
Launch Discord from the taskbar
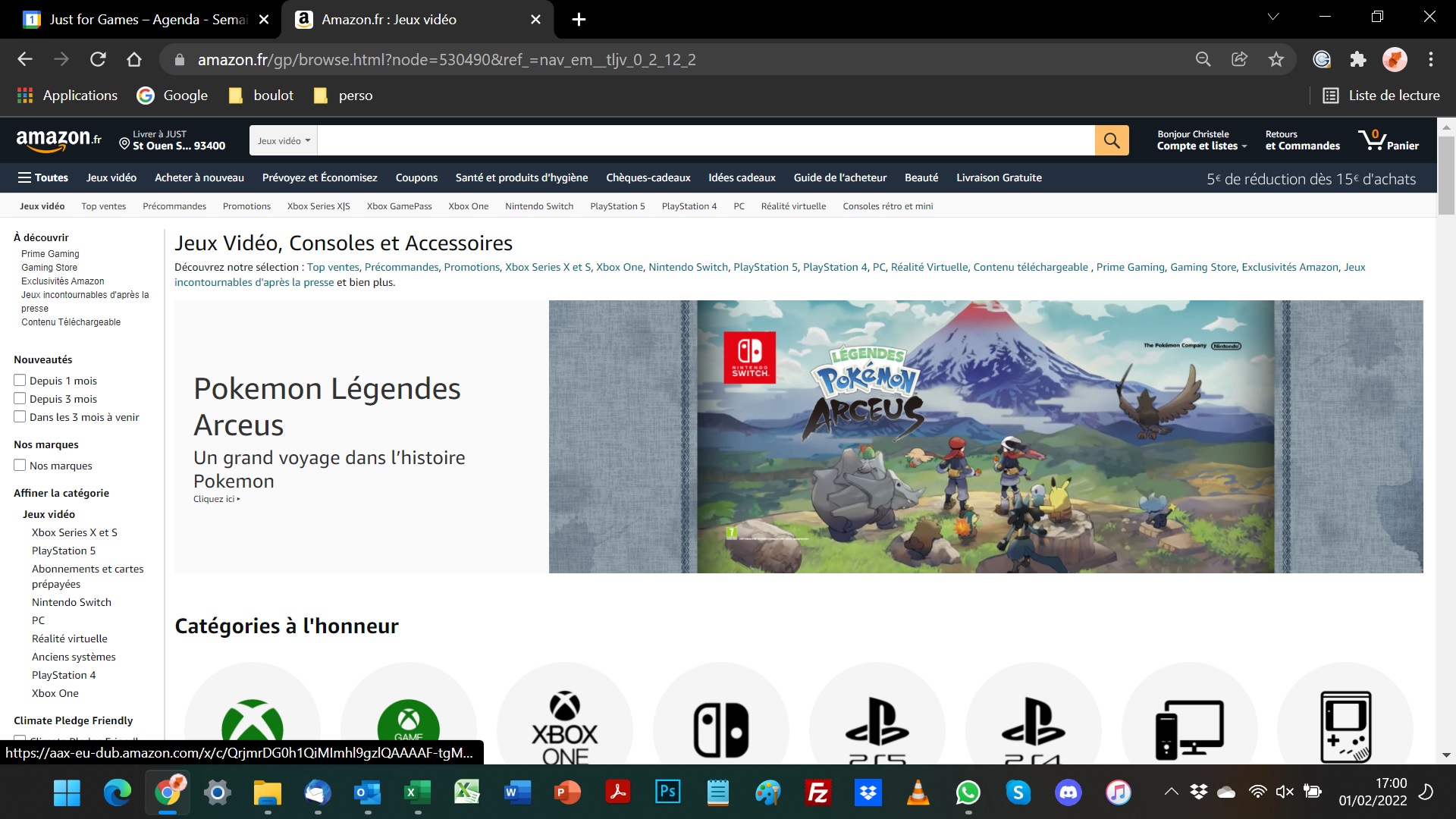point(1068,792)
